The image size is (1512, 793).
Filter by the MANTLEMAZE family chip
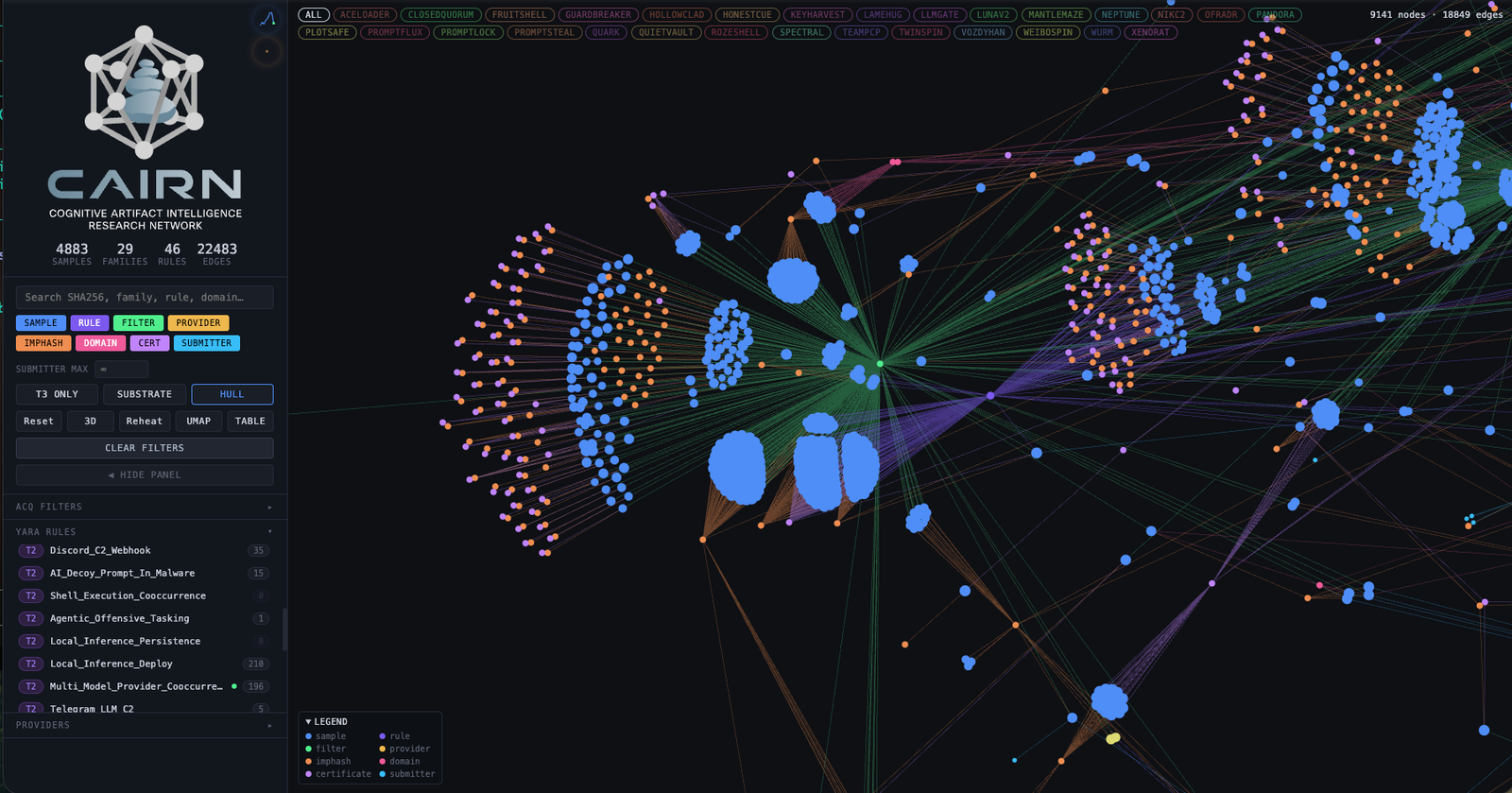pos(1056,15)
